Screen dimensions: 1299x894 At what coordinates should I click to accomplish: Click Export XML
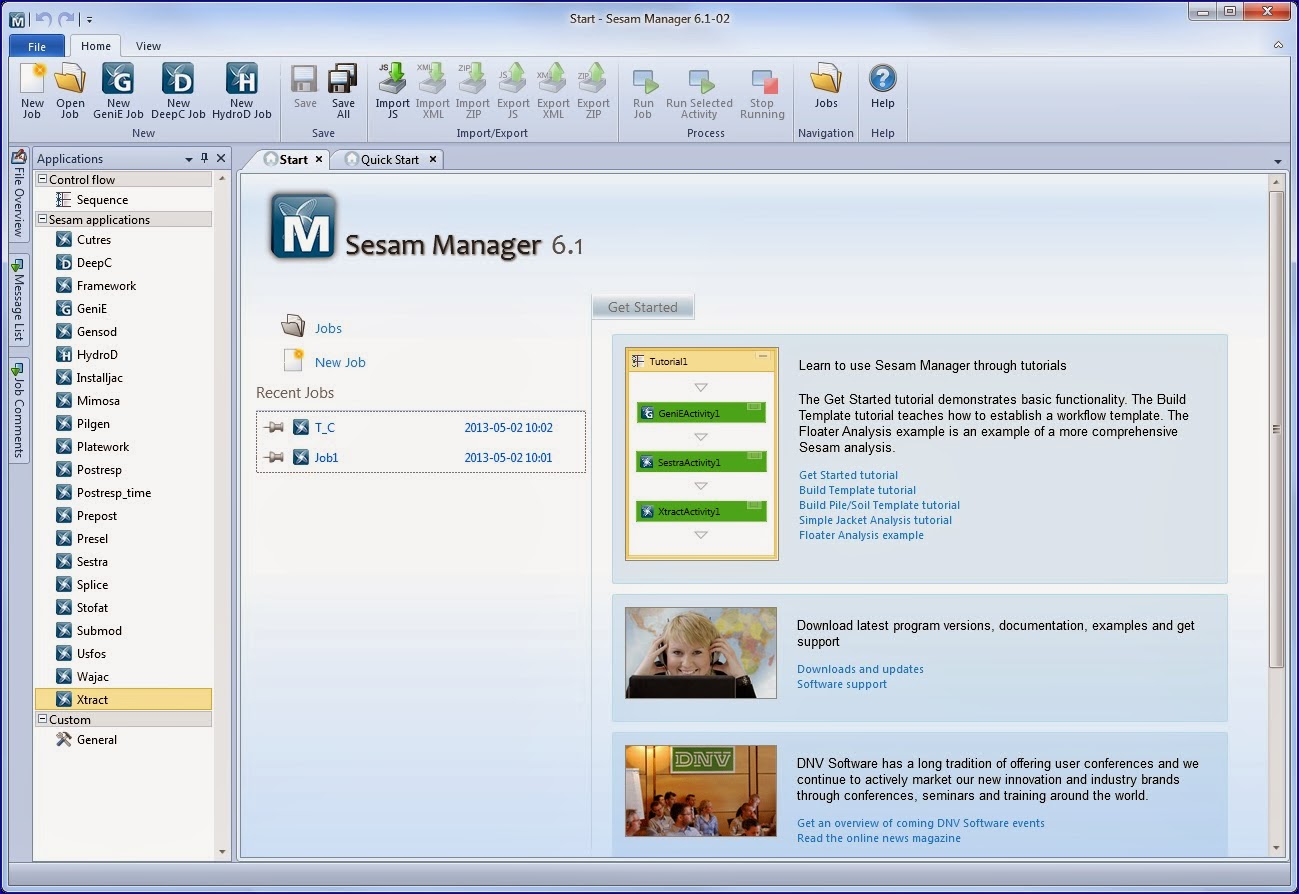553,91
